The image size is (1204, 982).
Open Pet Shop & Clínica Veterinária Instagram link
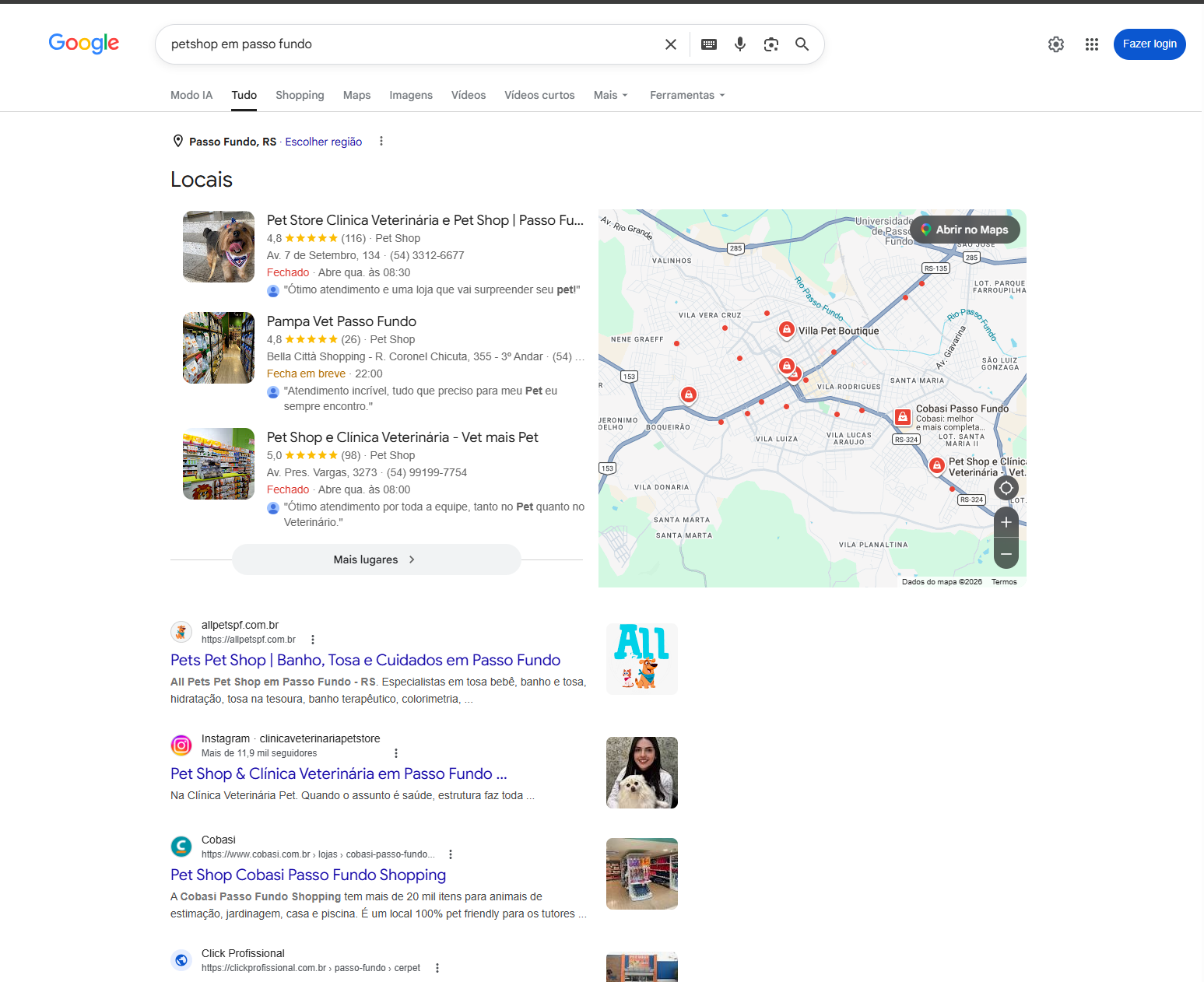[339, 773]
